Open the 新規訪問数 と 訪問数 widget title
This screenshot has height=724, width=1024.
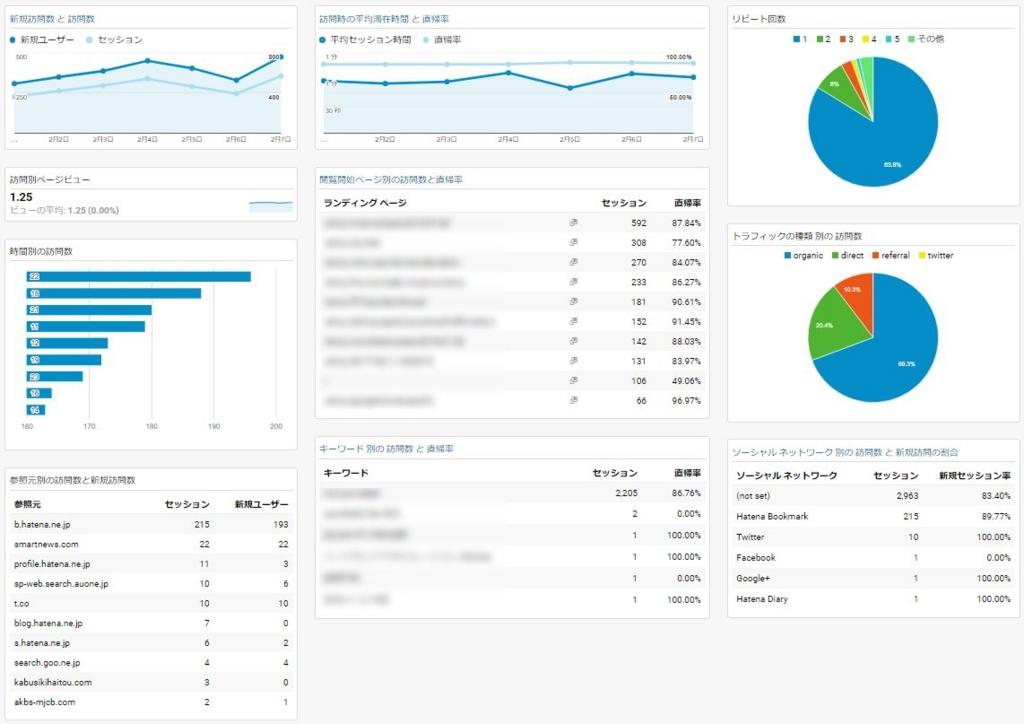pos(52,19)
